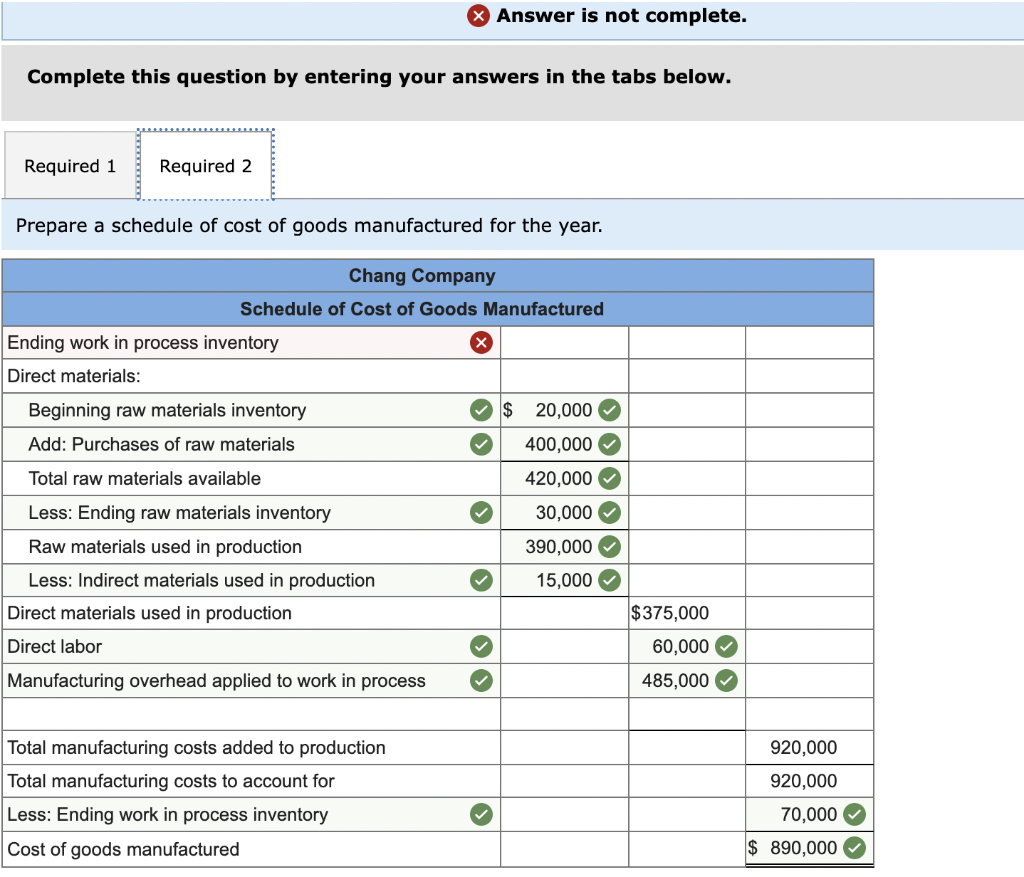Click green check next to 390,000 value
Image resolution: width=1024 pixels, height=877 pixels.
(x=610, y=547)
